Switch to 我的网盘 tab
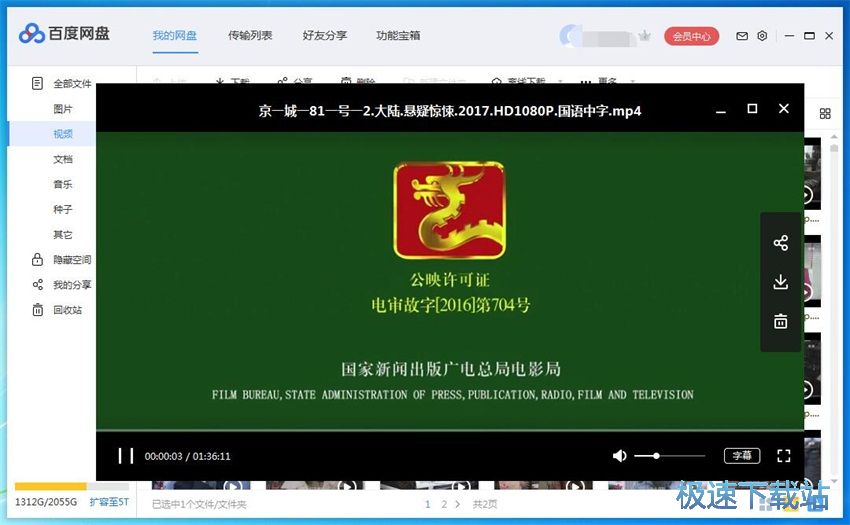850x525 pixels. (175, 36)
